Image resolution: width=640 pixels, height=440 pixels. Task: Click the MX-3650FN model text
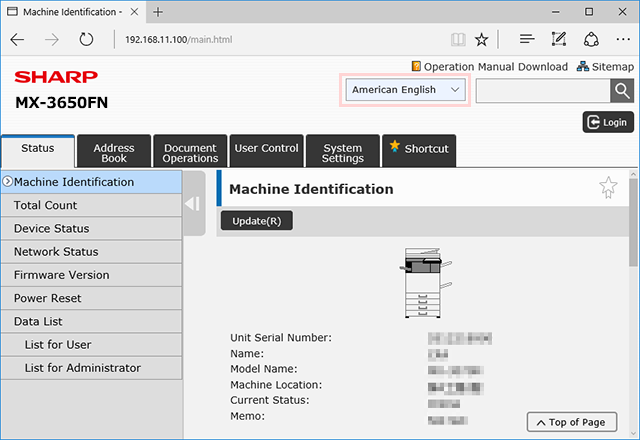click(62, 102)
